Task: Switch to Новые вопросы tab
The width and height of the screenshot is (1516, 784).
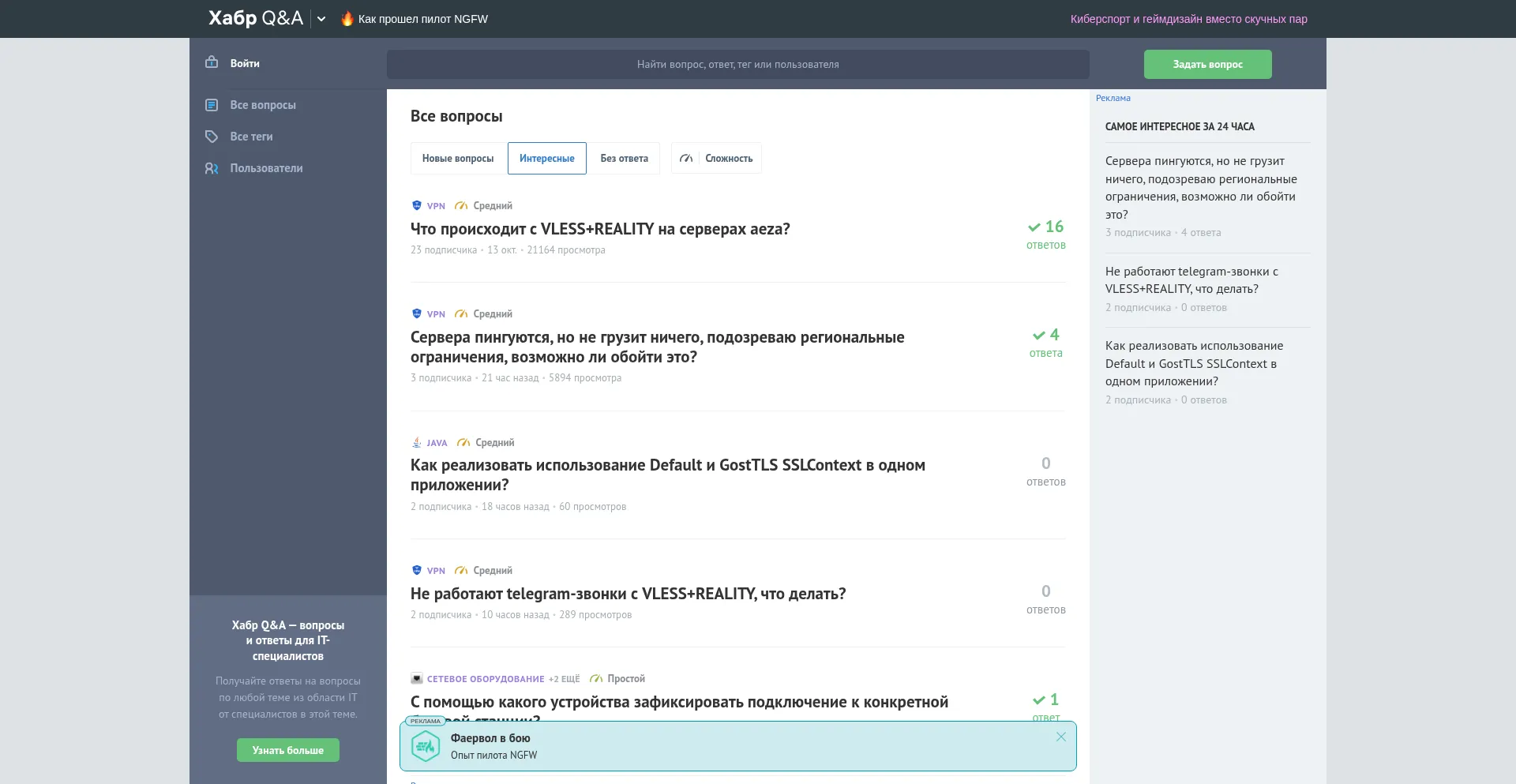Action: point(458,159)
